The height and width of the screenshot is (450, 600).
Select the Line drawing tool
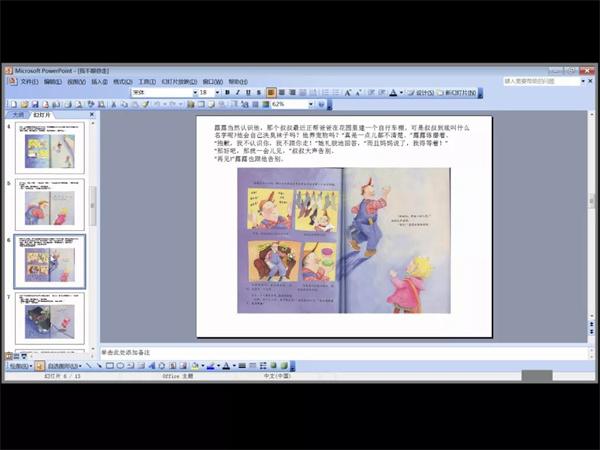tap(89, 366)
